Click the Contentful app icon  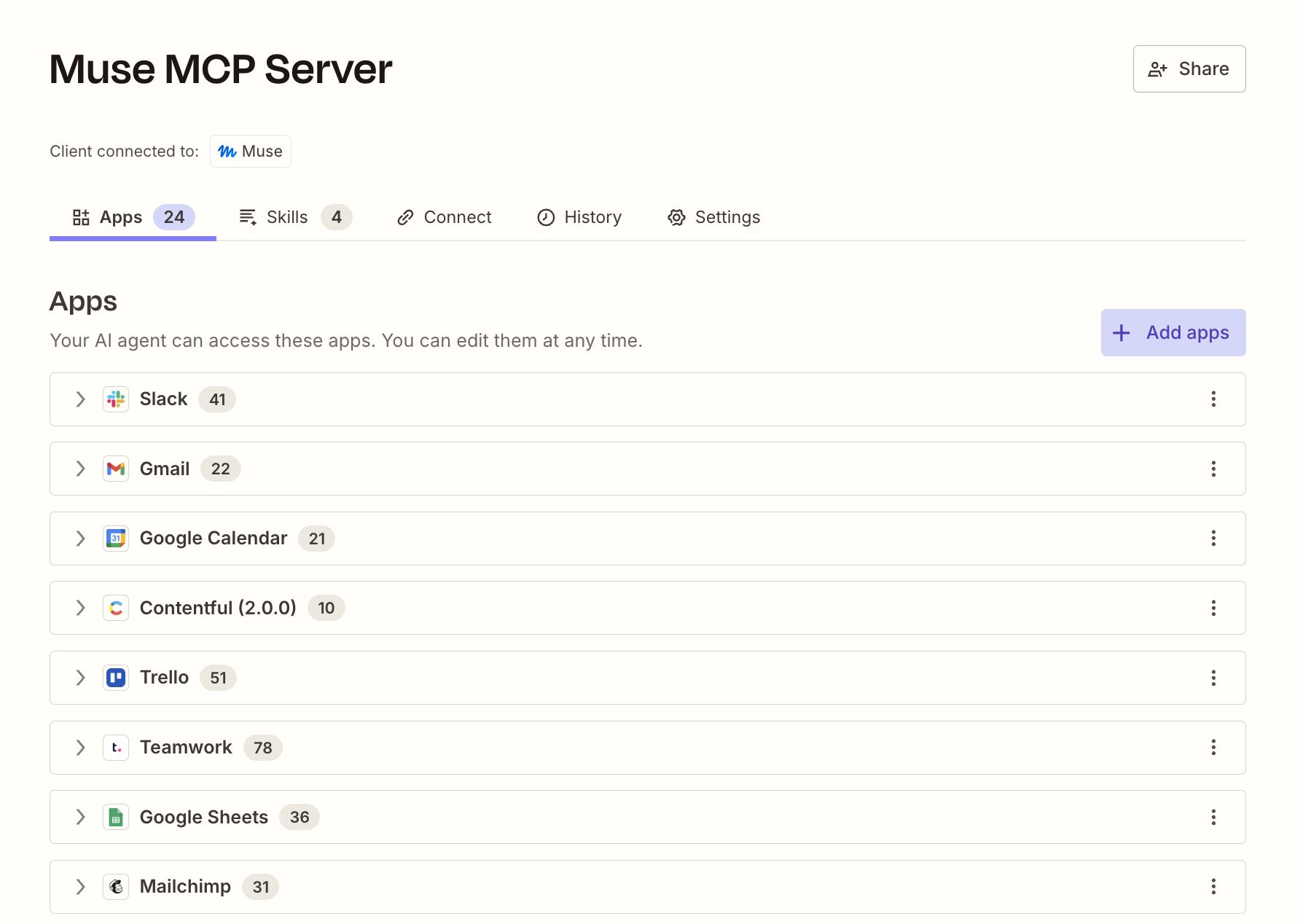(116, 608)
